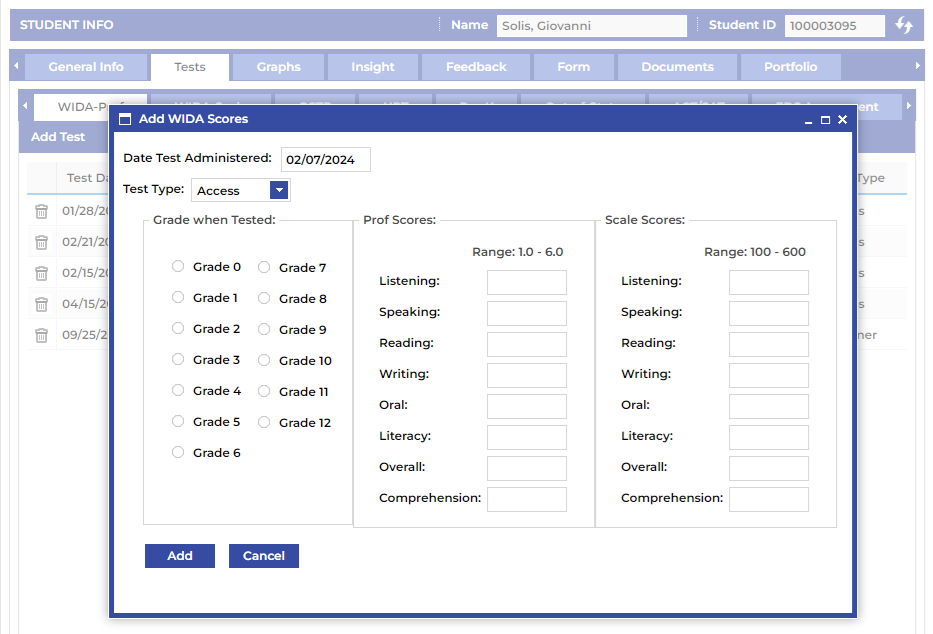Click Prof Scores Speaking field
The width and height of the screenshot is (933, 634).
pyautogui.click(x=527, y=313)
